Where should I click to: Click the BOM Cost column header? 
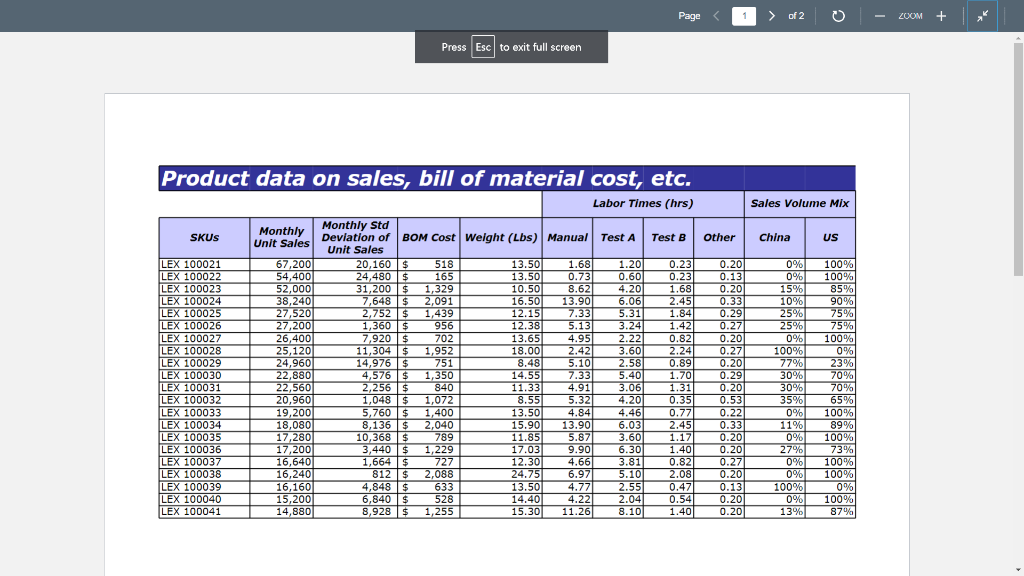pos(428,237)
